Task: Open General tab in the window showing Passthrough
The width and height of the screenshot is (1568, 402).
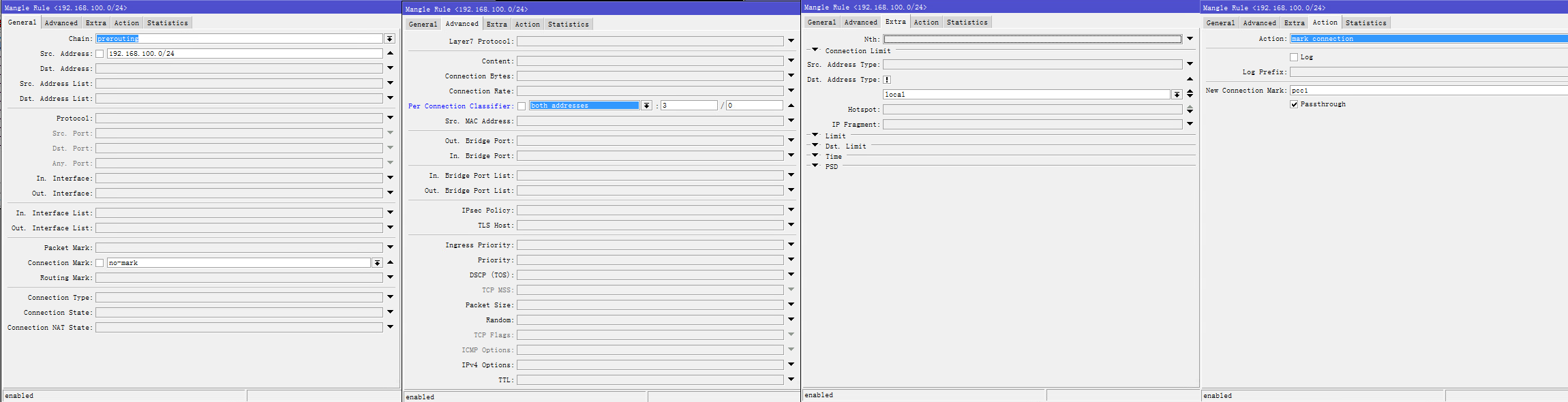Action: point(1220,23)
